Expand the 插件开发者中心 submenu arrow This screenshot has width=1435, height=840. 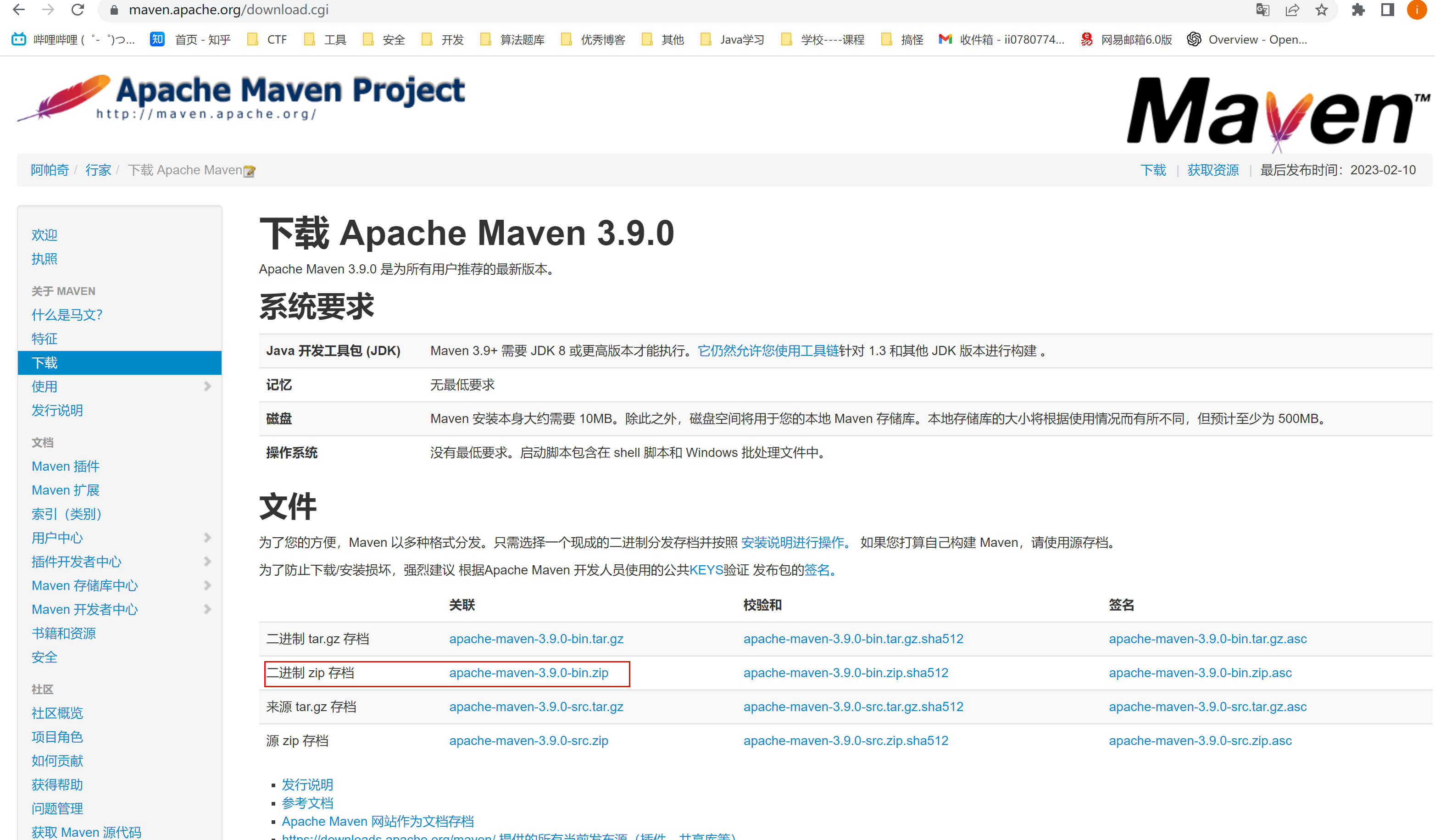coord(207,562)
